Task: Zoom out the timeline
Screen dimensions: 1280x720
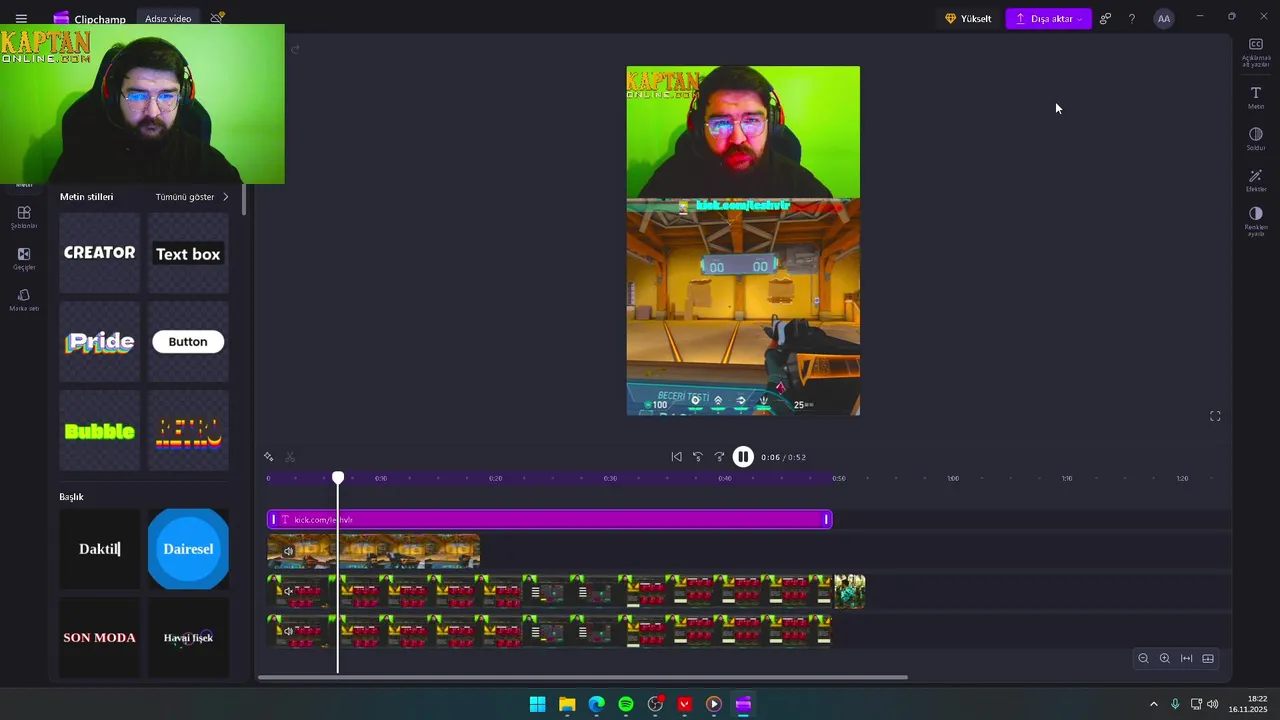Action: [x=1143, y=658]
